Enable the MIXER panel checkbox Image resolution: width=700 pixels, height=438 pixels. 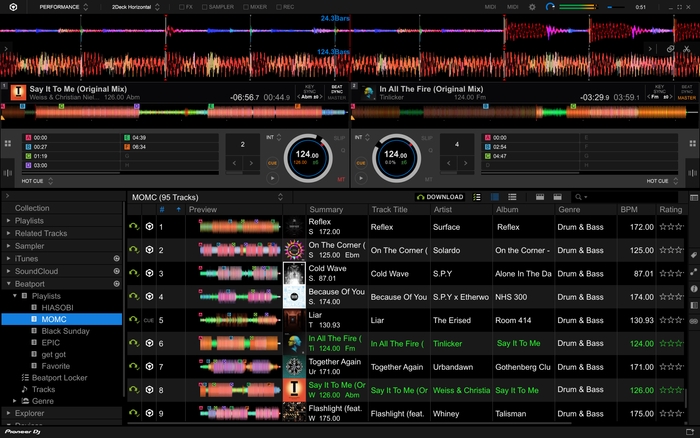244,7
